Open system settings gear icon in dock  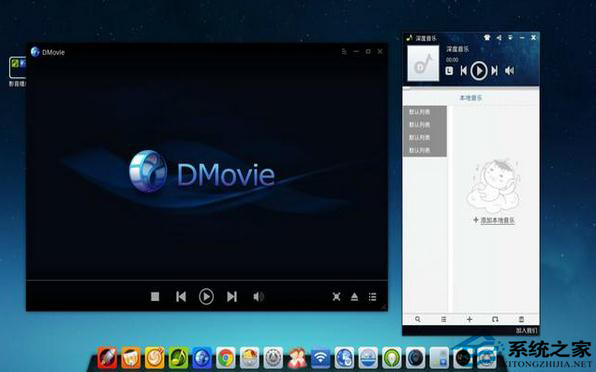coord(273,358)
